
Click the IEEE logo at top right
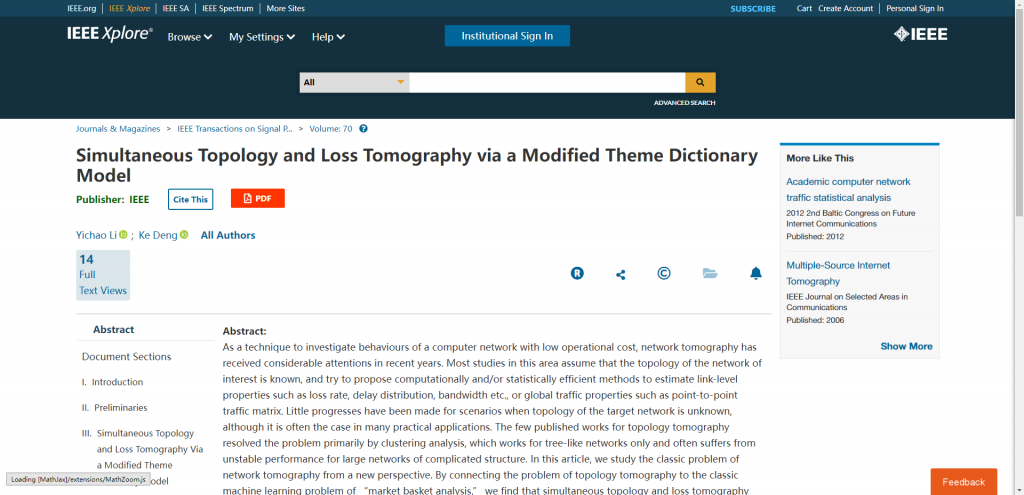920,35
